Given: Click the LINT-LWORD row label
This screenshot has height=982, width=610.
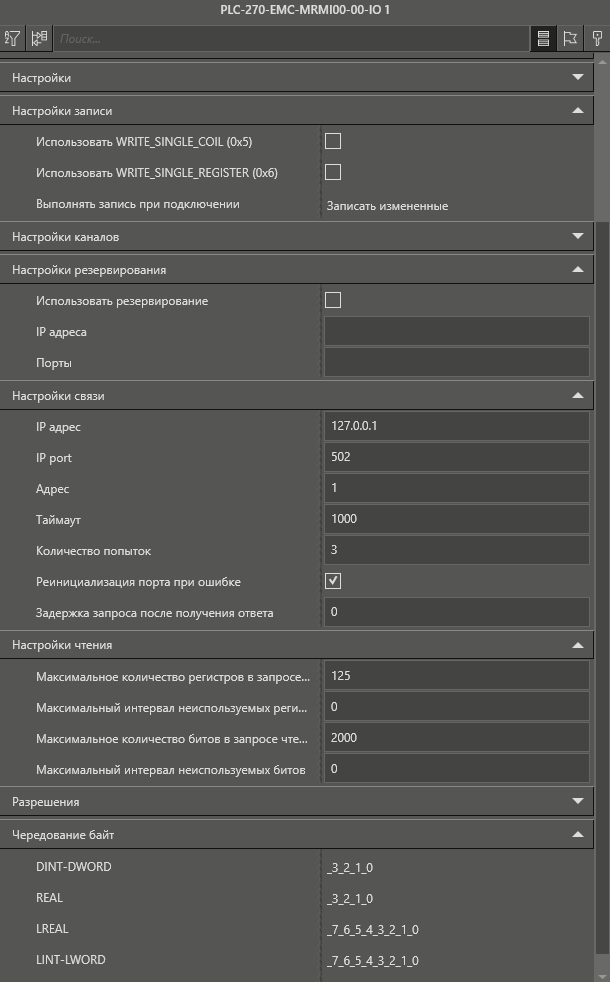Looking at the screenshot, I should pos(71,959).
